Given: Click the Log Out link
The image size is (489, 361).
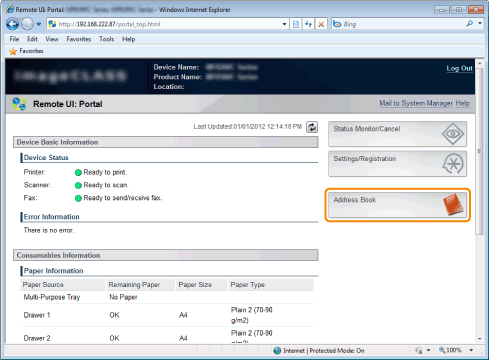Looking at the screenshot, I should [460, 68].
